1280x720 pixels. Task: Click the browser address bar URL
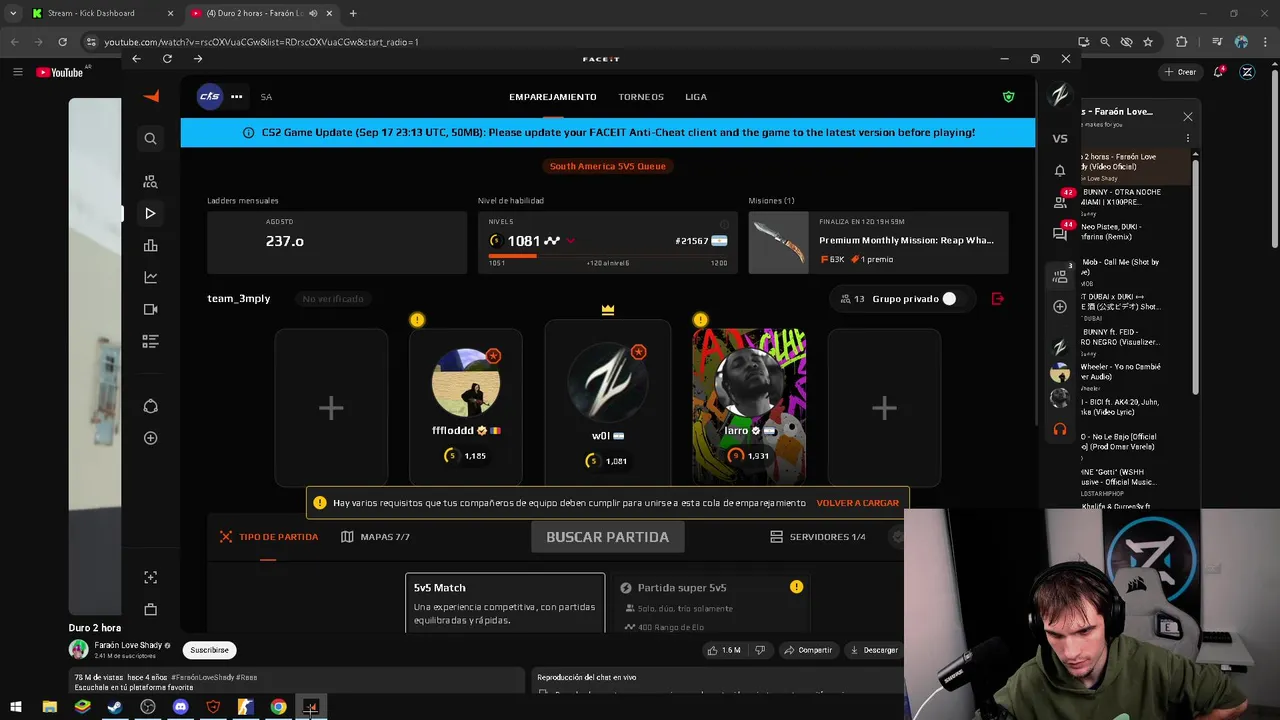tap(261, 42)
